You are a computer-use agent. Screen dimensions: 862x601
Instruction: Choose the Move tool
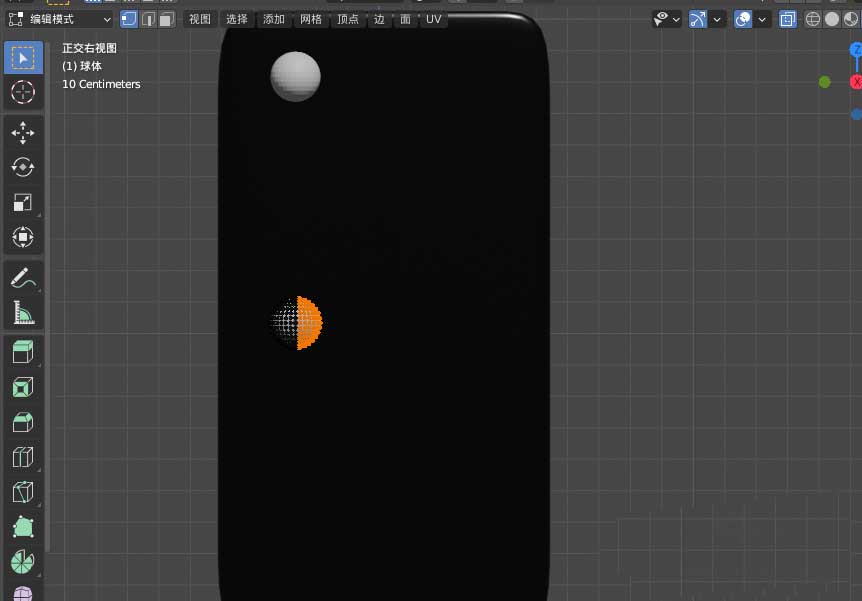point(23,133)
